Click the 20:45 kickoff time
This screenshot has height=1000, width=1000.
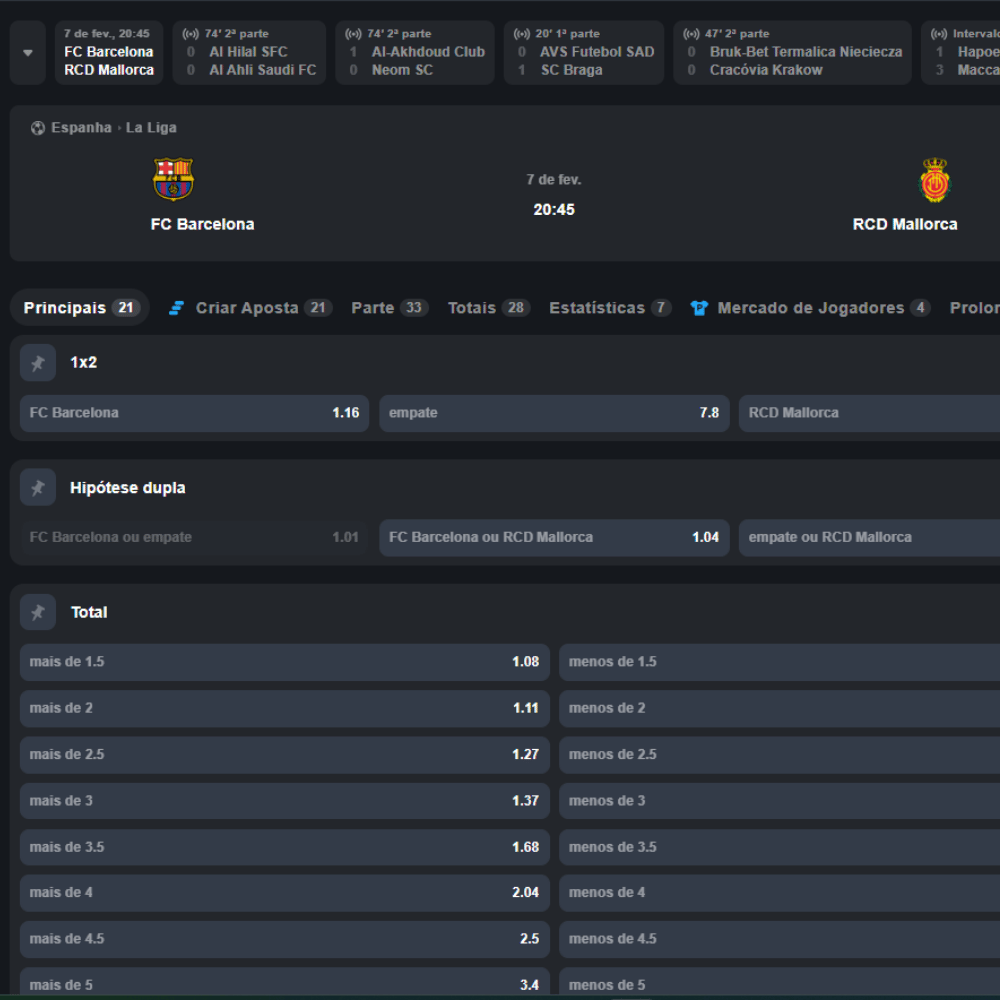554,210
